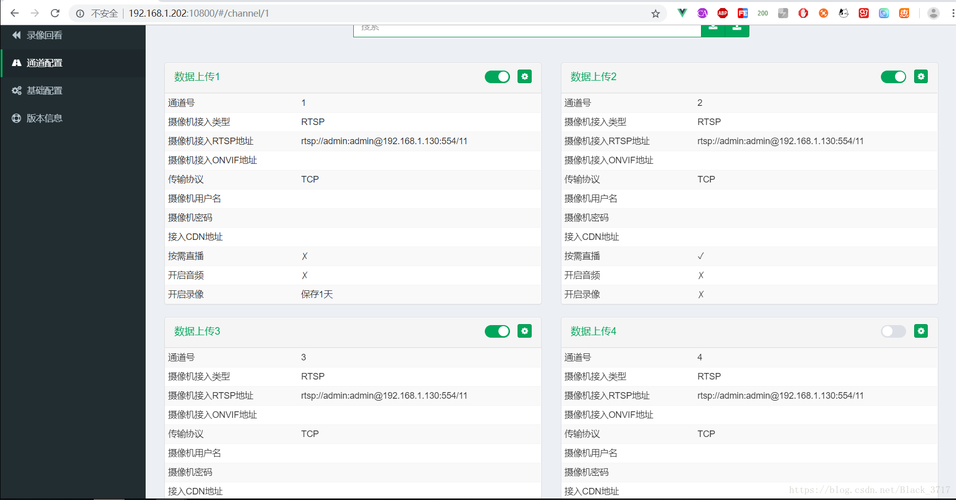Click the 数据上传2 card title
Viewport: 956px width, 500px height.
coord(593,77)
